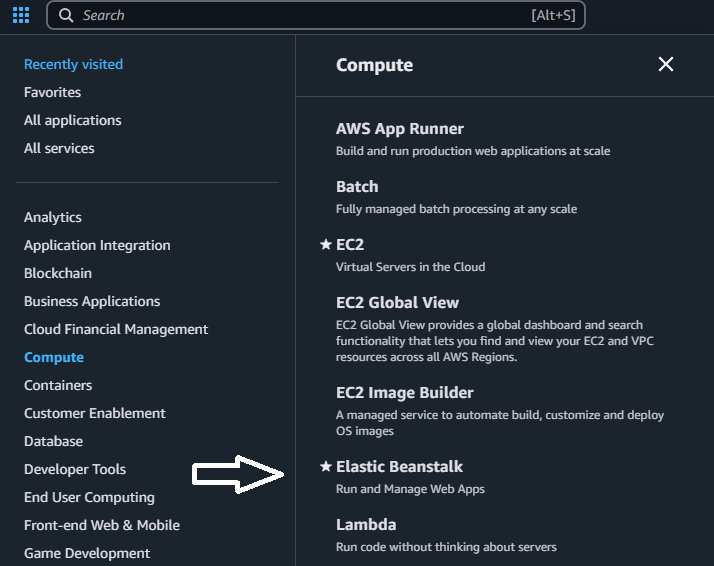Open EC2 Global View

397,303
